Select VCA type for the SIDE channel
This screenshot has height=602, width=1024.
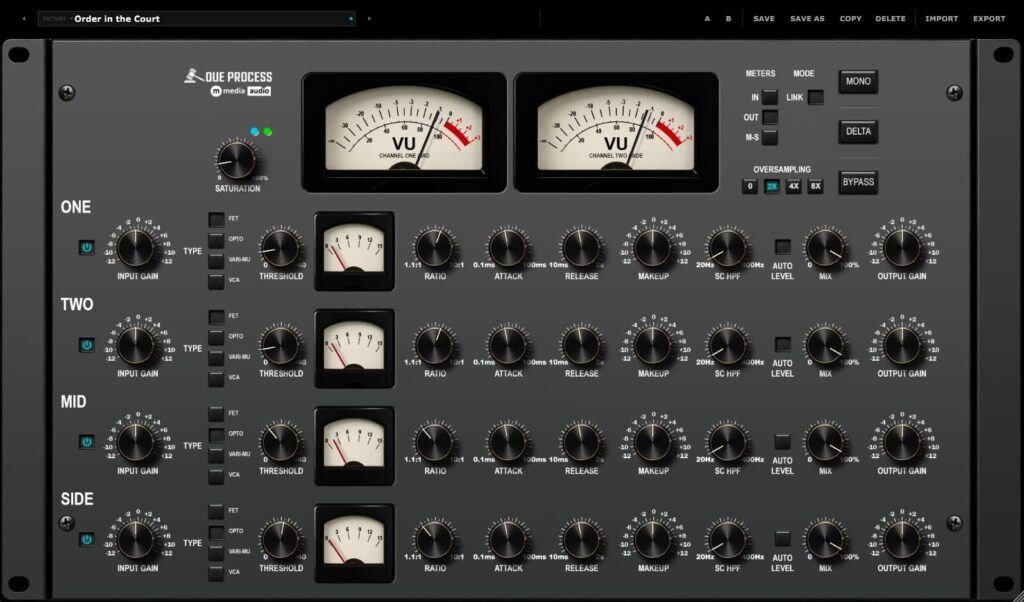pyautogui.click(x=216, y=573)
